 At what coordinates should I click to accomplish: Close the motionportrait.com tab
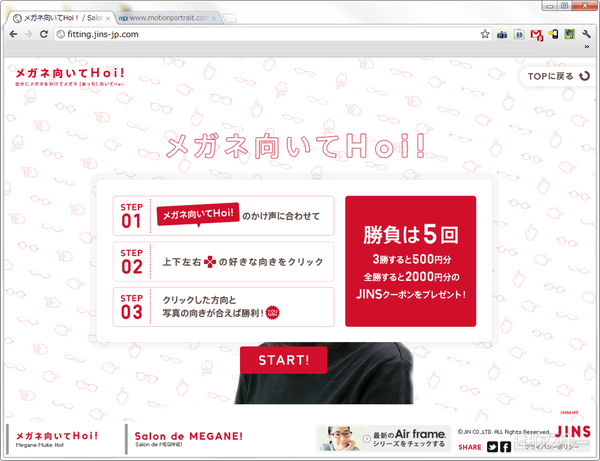point(214,18)
